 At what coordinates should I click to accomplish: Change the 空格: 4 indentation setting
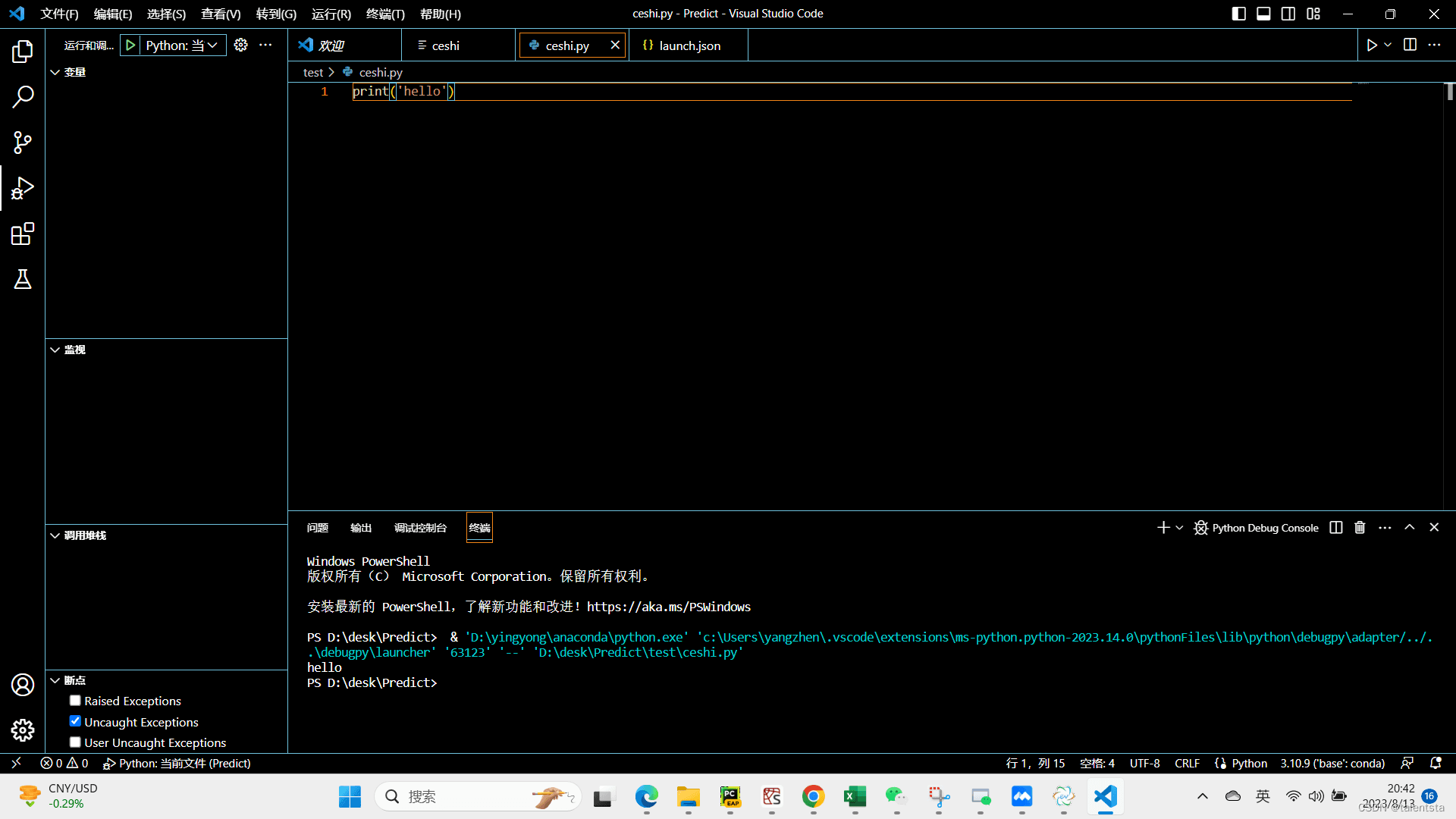1097,763
